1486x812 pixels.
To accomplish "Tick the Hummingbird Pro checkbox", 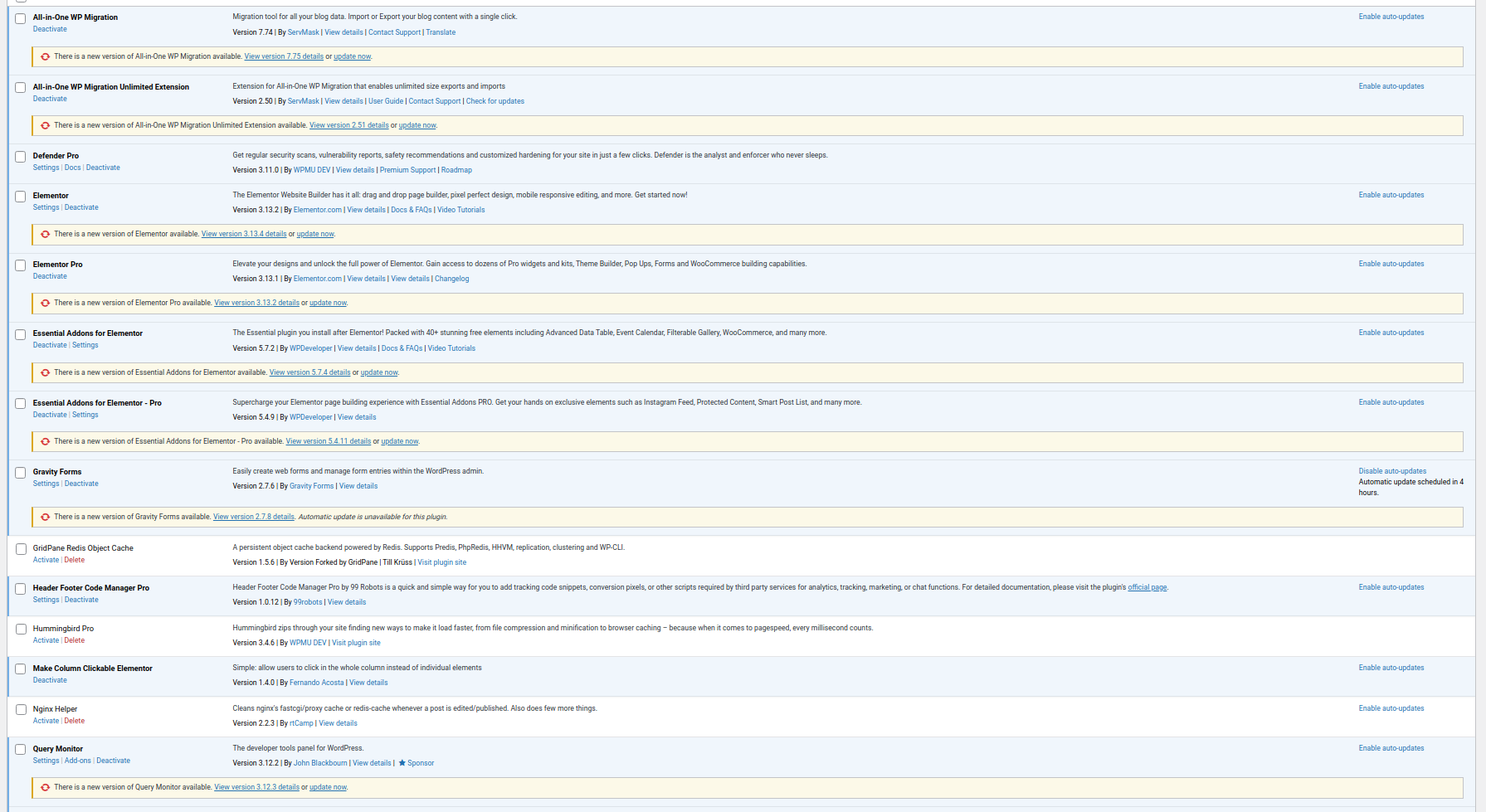I will tap(21, 630).
